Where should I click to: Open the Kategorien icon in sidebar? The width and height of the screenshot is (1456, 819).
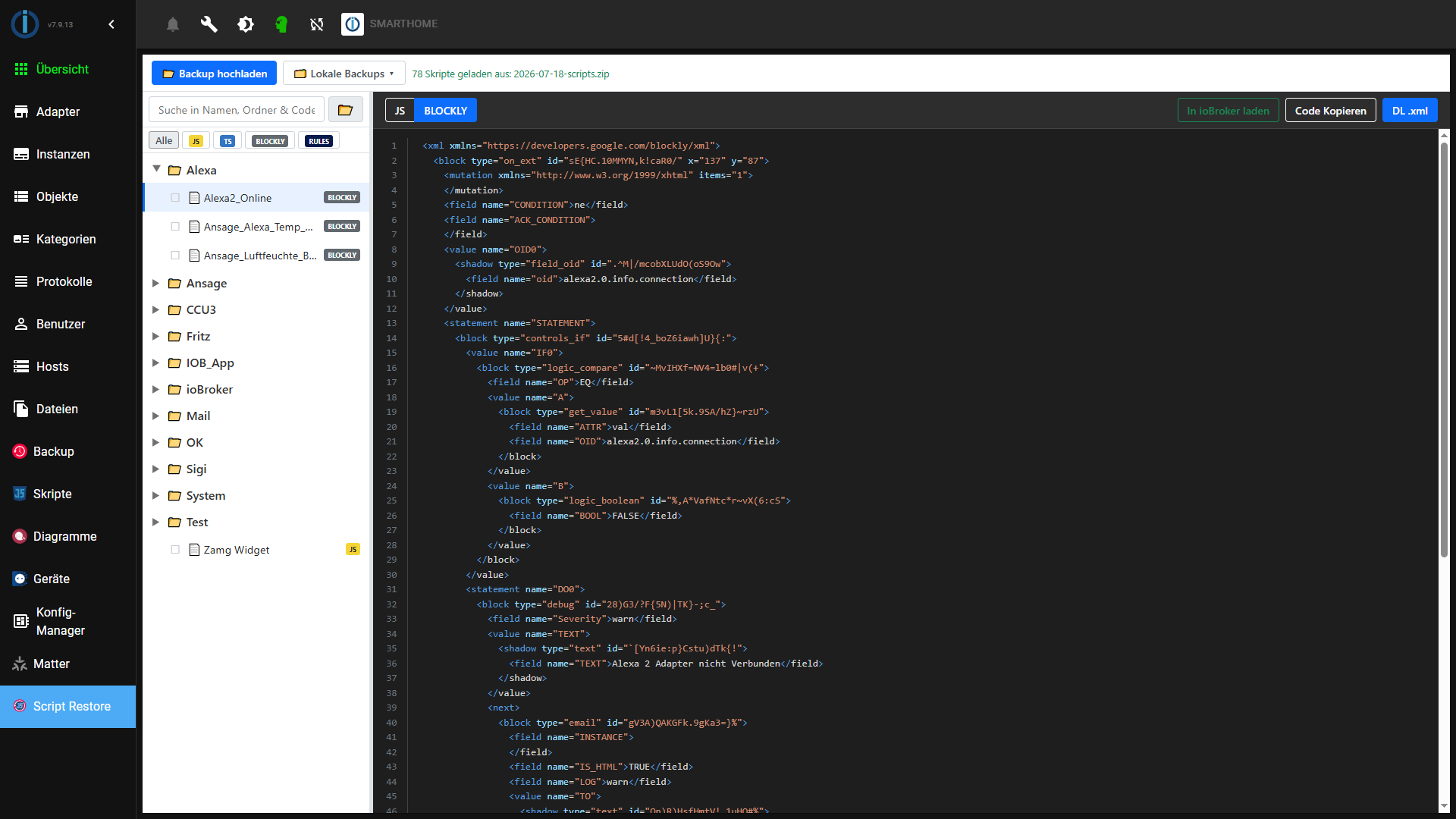(21, 239)
